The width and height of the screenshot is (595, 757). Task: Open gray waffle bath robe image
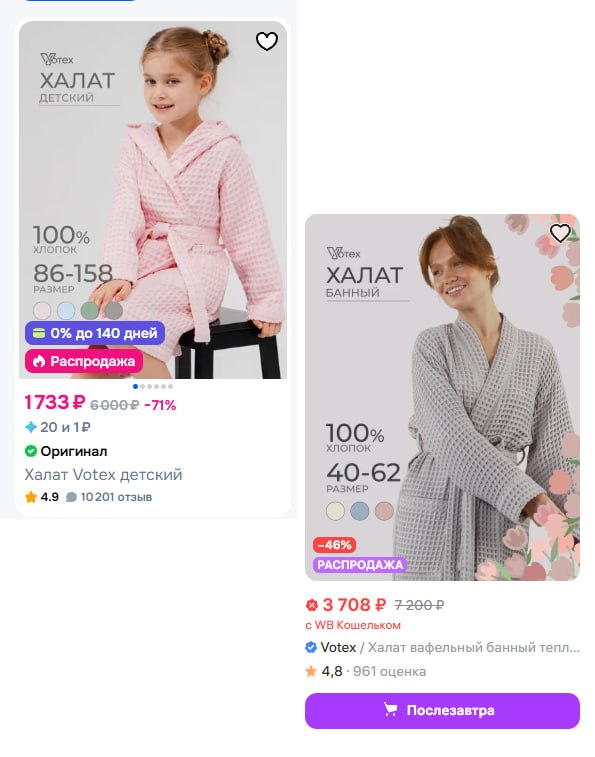(442, 397)
